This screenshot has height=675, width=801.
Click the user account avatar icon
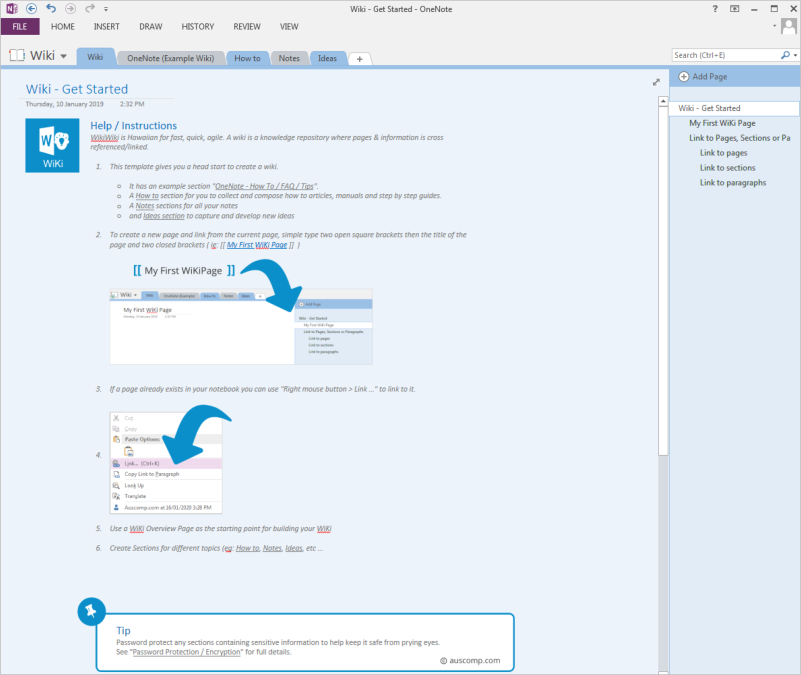pyautogui.click(x=789, y=26)
